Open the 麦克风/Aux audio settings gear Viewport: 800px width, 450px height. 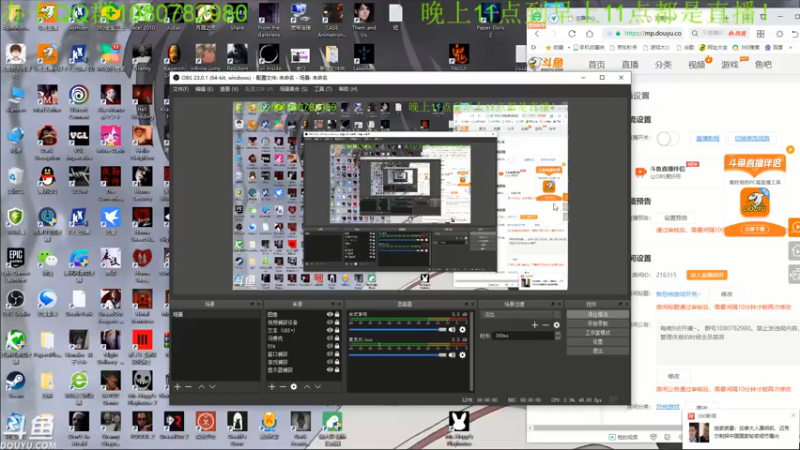click(462, 355)
